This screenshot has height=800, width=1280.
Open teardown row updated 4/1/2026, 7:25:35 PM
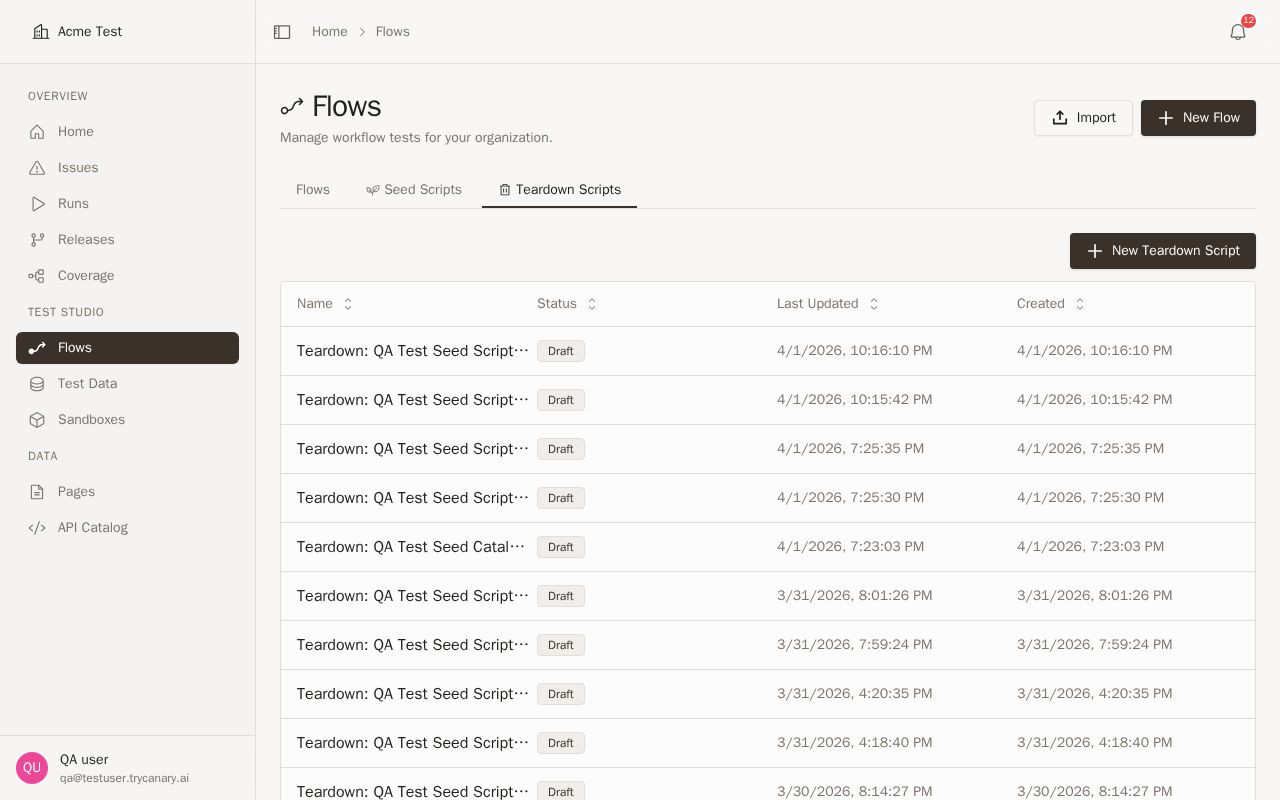(768, 449)
